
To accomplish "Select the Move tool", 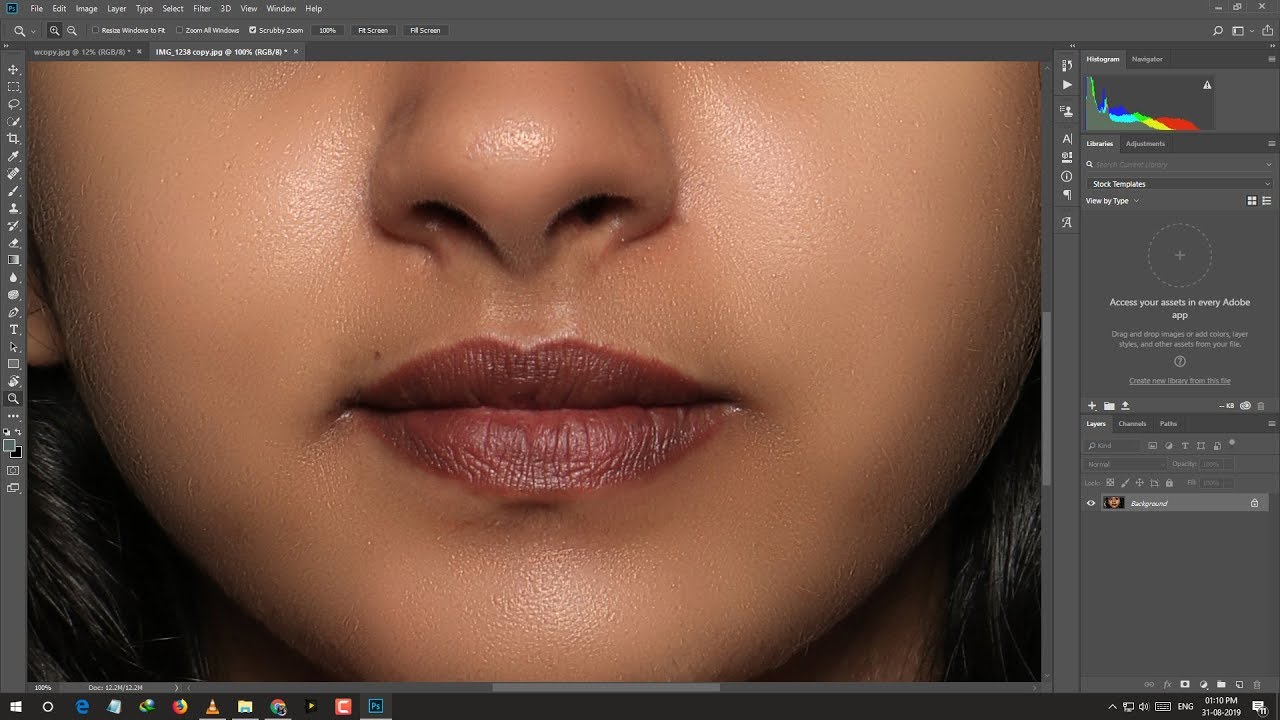I will click(14, 69).
